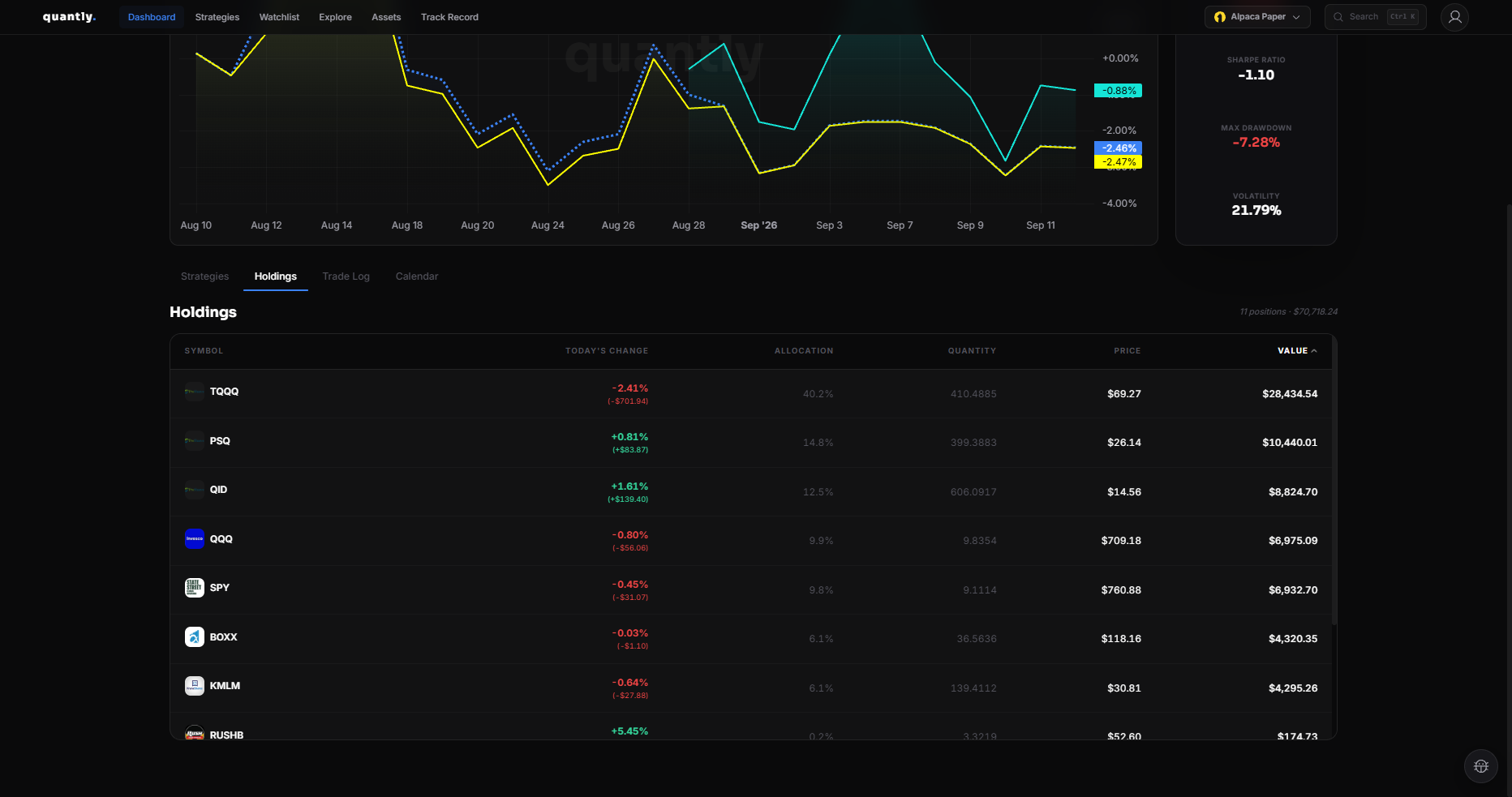Click the quantly home logo
The image size is (1512, 797).
69,17
